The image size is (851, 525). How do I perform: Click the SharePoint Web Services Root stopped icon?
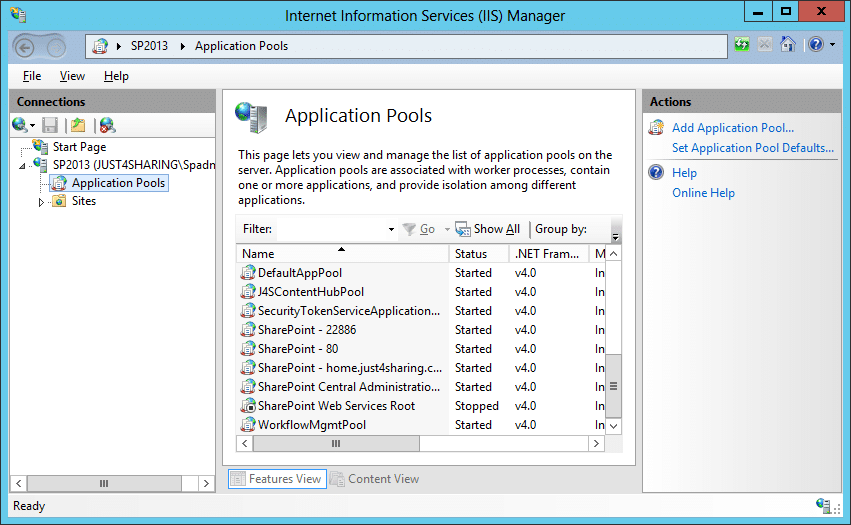click(x=248, y=405)
